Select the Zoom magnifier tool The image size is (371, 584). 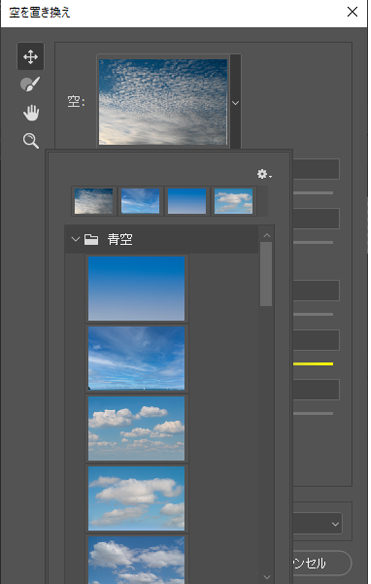pyautogui.click(x=31, y=141)
